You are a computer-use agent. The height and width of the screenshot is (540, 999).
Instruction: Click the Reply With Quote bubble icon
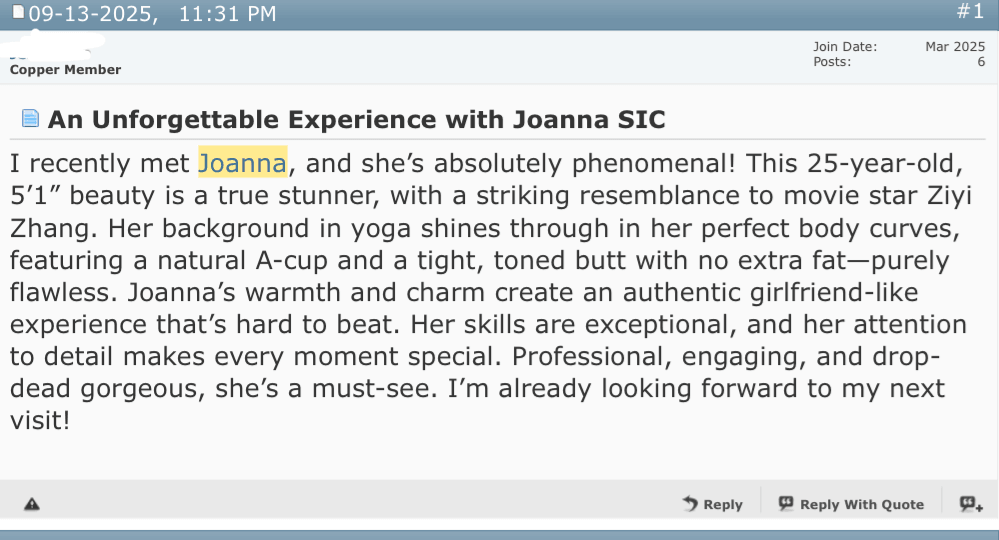point(786,504)
